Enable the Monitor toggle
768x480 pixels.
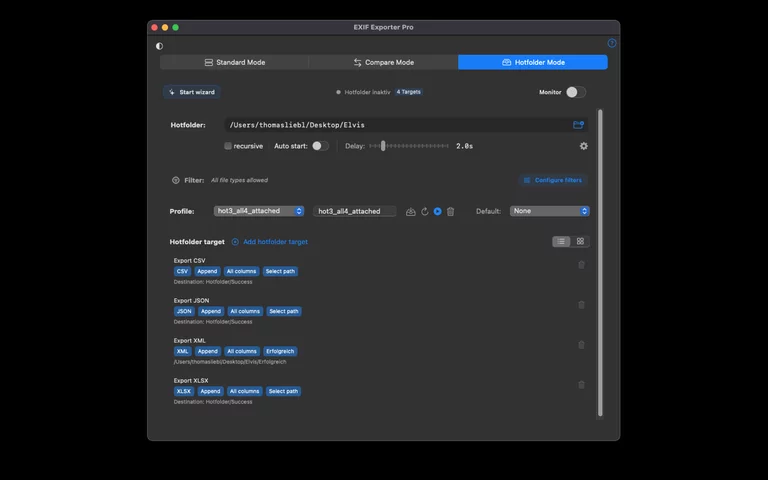tap(575, 92)
